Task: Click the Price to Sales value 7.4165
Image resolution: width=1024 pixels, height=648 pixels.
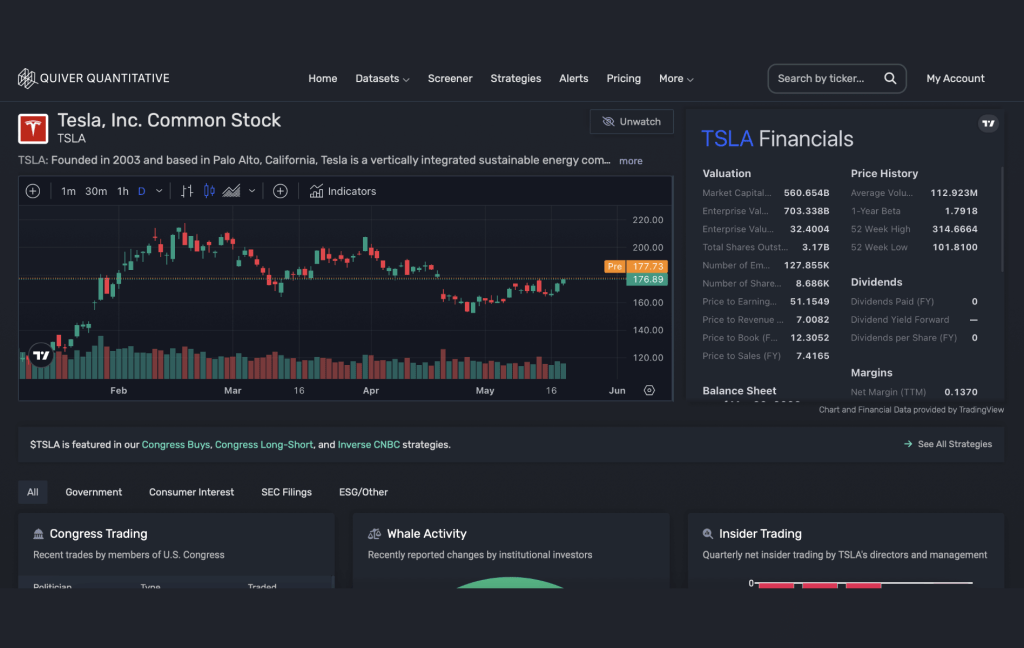Action: pyautogui.click(x=812, y=356)
